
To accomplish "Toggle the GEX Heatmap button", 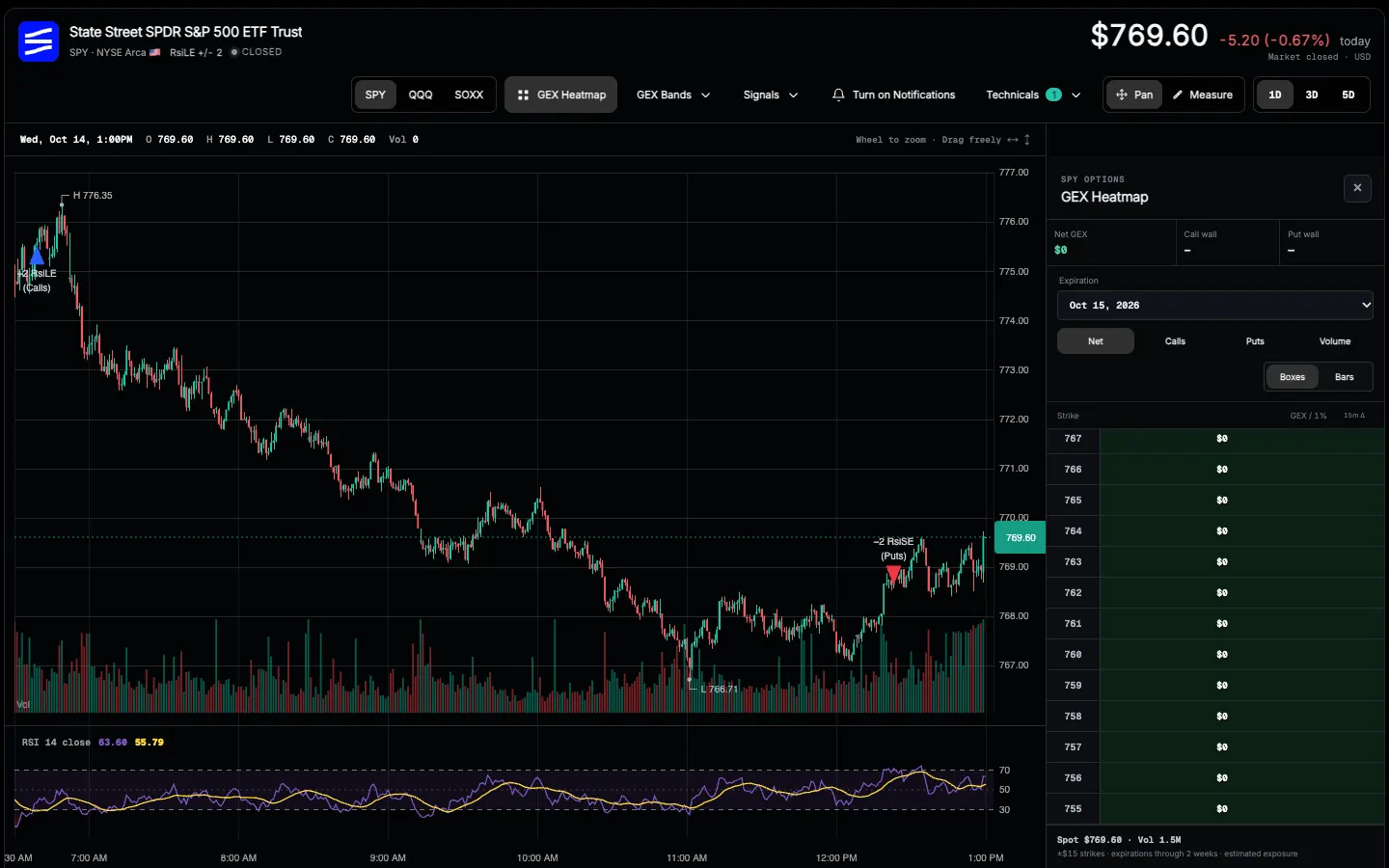I will 561,95.
